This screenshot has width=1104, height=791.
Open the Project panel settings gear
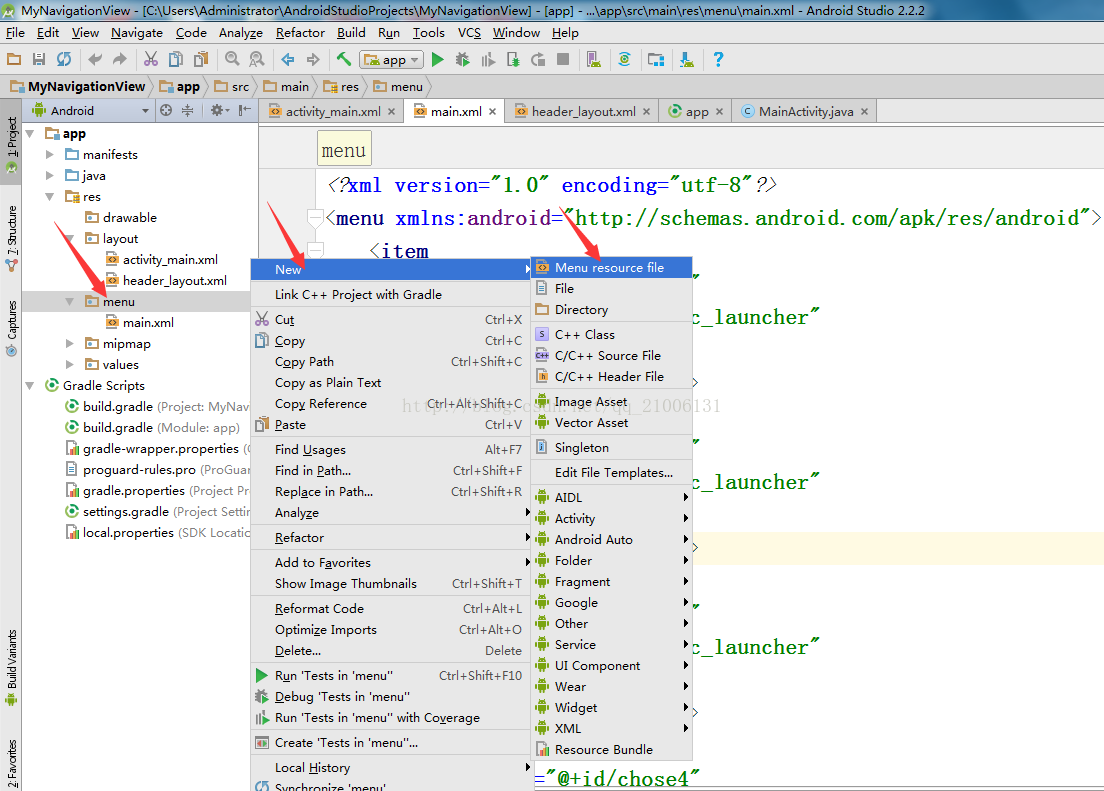(x=219, y=110)
